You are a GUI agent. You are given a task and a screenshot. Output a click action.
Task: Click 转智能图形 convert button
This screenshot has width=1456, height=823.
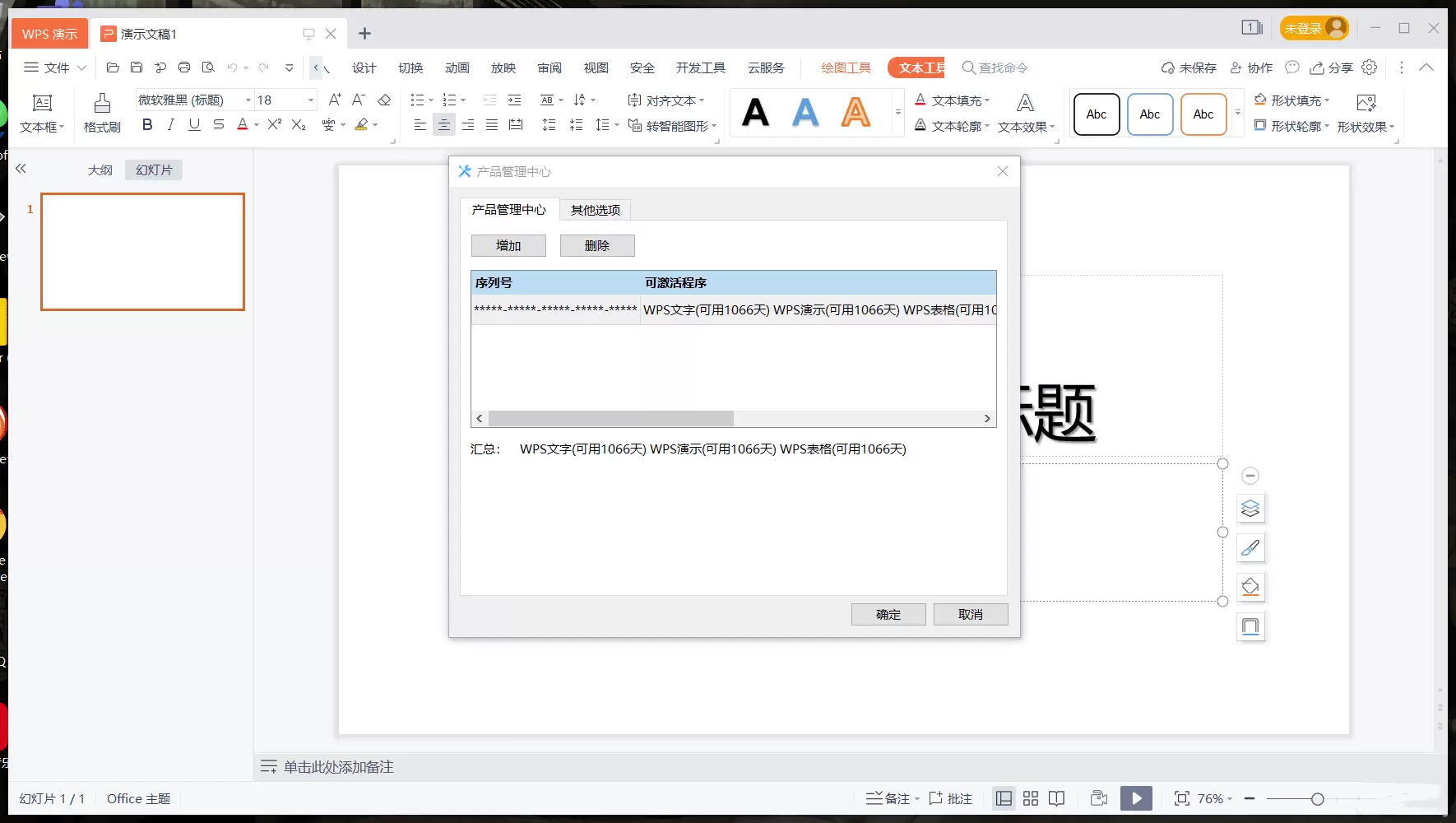coord(672,126)
